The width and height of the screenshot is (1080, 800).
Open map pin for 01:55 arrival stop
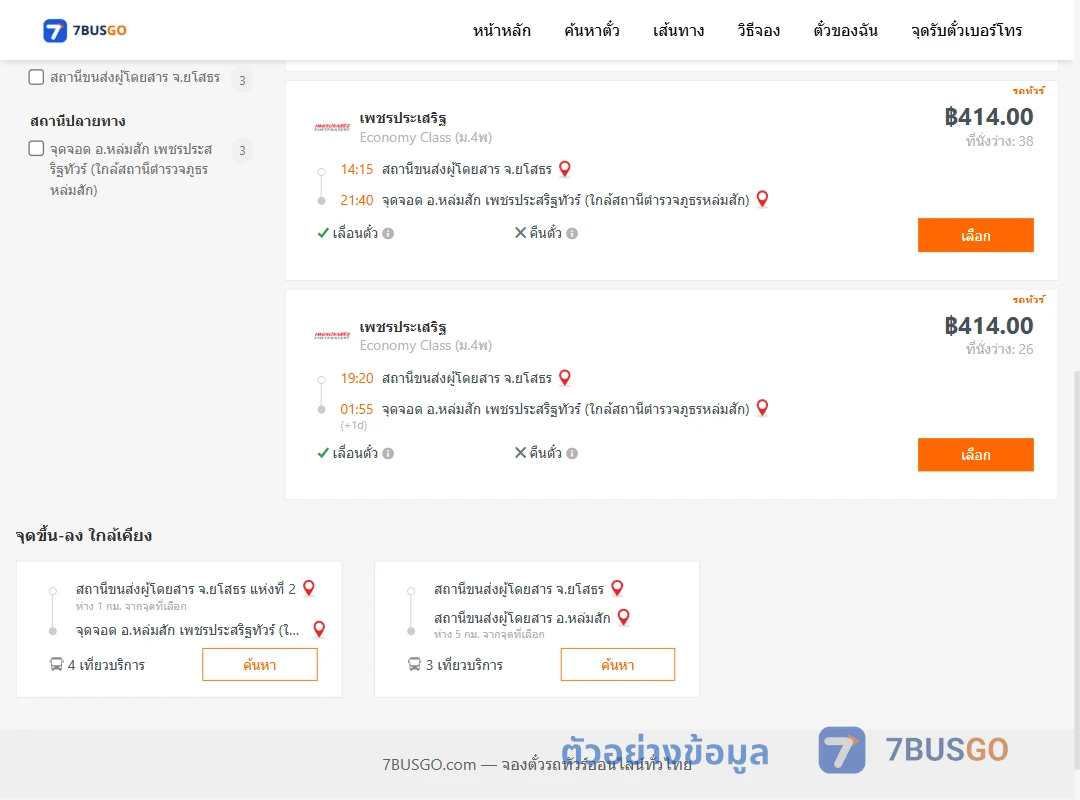click(762, 408)
